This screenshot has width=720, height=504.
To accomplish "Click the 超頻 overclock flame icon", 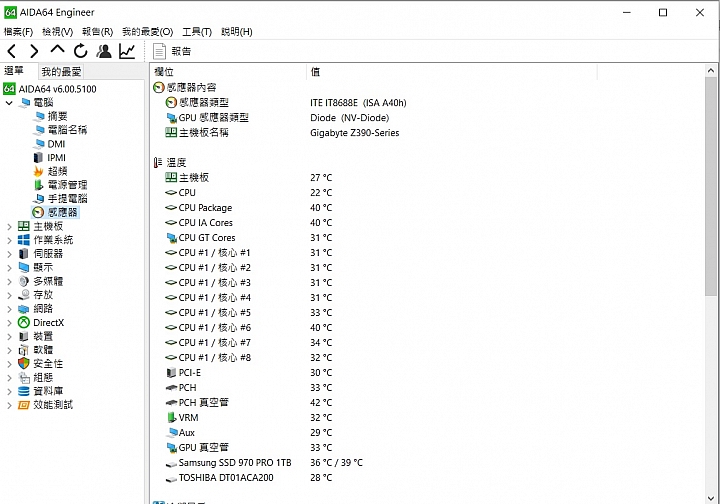I will [38, 171].
